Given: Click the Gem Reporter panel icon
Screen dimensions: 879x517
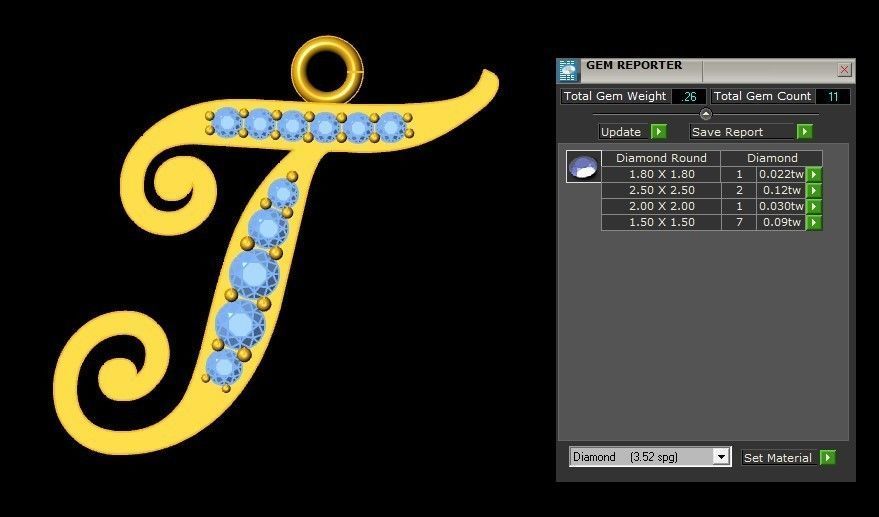Looking at the screenshot, I should tap(568, 71).
